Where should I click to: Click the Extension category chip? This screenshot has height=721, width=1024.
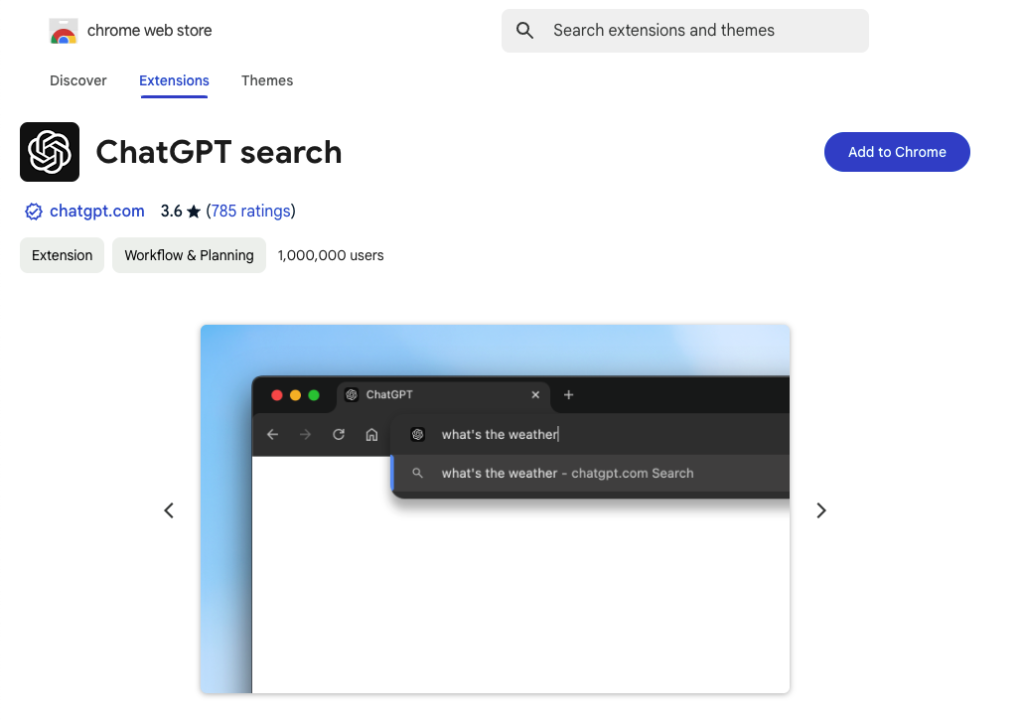(x=61, y=255)
